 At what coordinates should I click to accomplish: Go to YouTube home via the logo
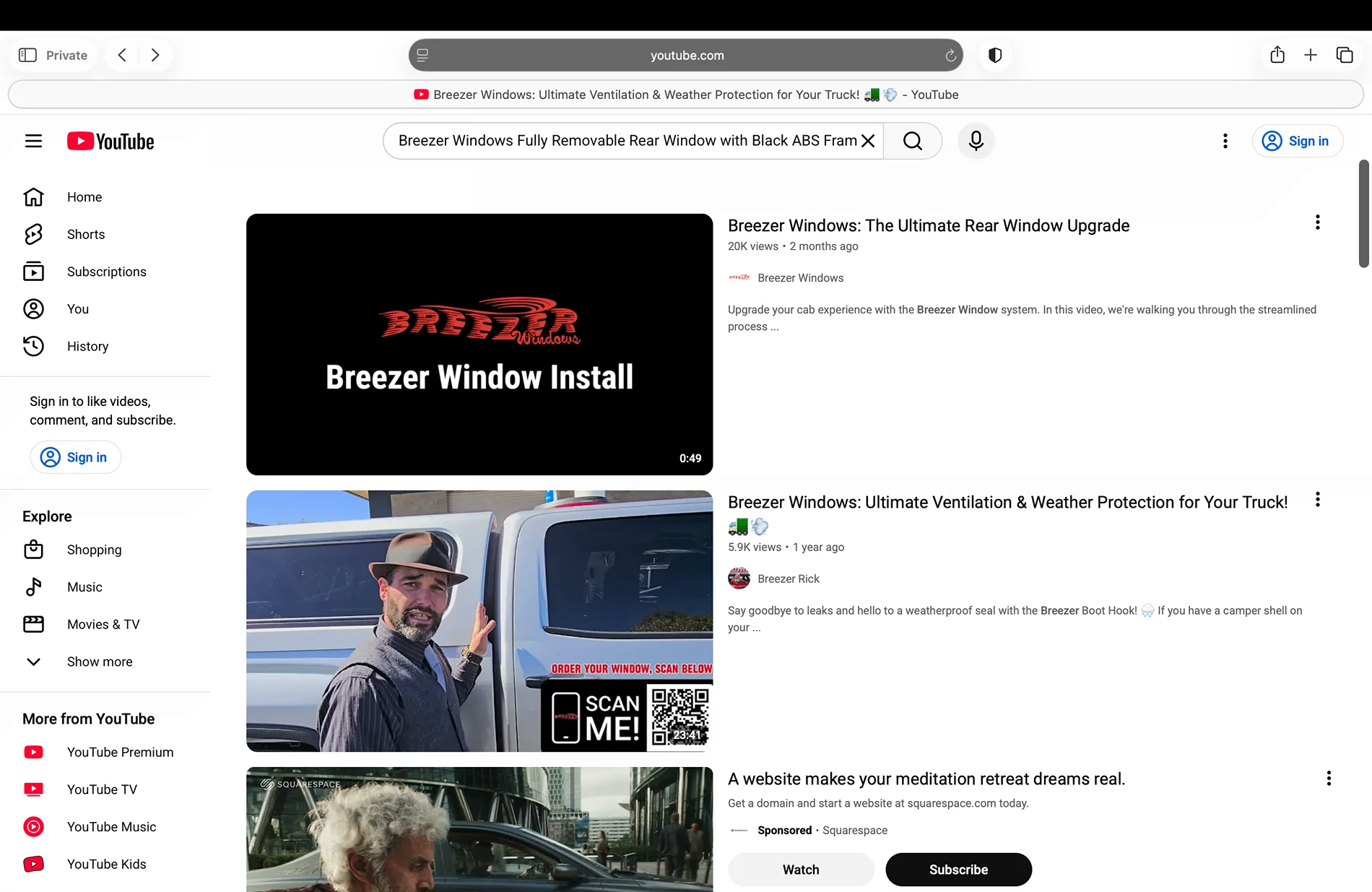pyautogui.click(x=110, y=141)
